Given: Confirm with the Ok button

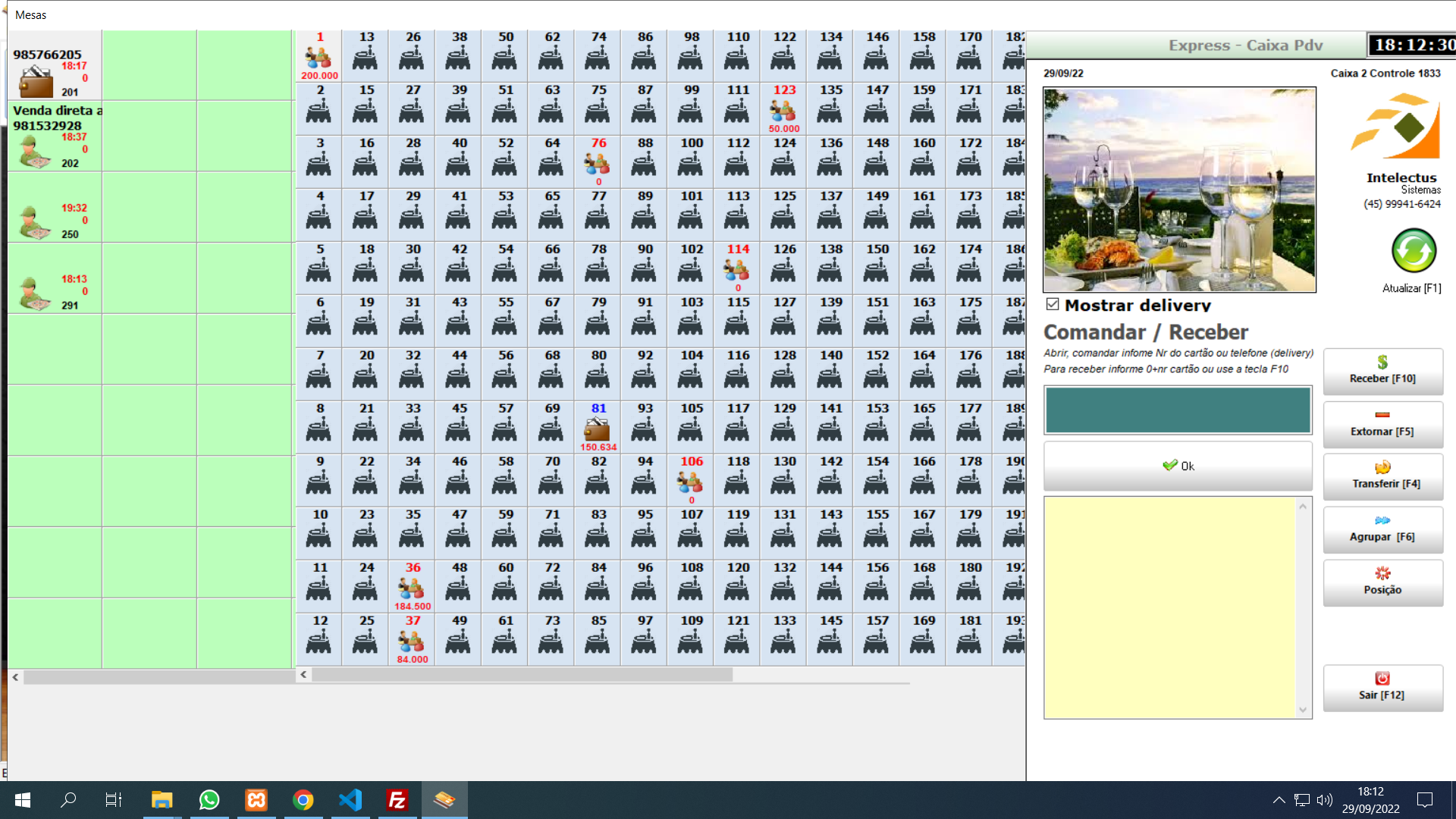Looking at the screenshot, I should pos(1178,466).
